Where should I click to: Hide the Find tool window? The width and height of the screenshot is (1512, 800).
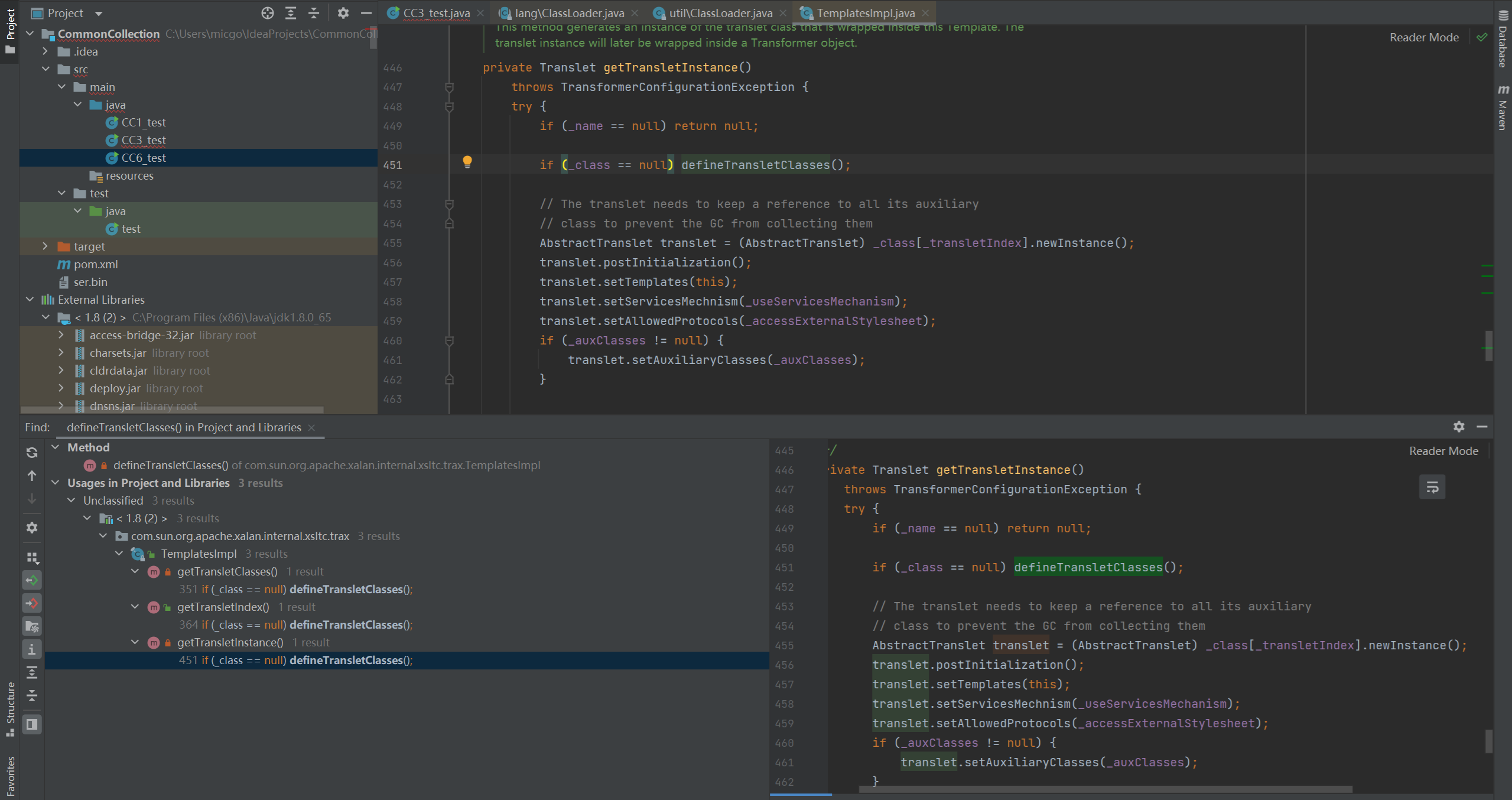(1482, 427)
